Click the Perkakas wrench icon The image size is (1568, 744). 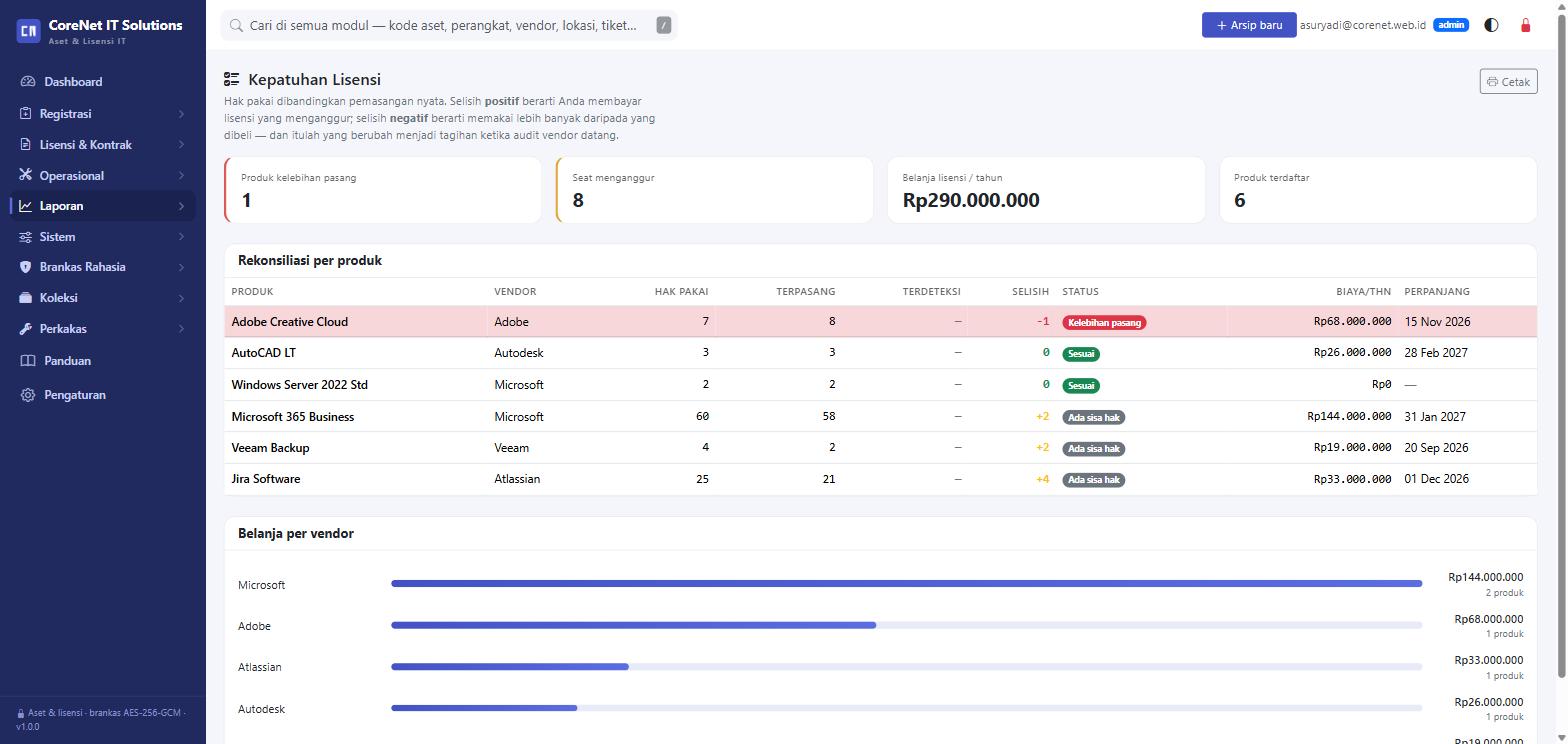point(26,329)
